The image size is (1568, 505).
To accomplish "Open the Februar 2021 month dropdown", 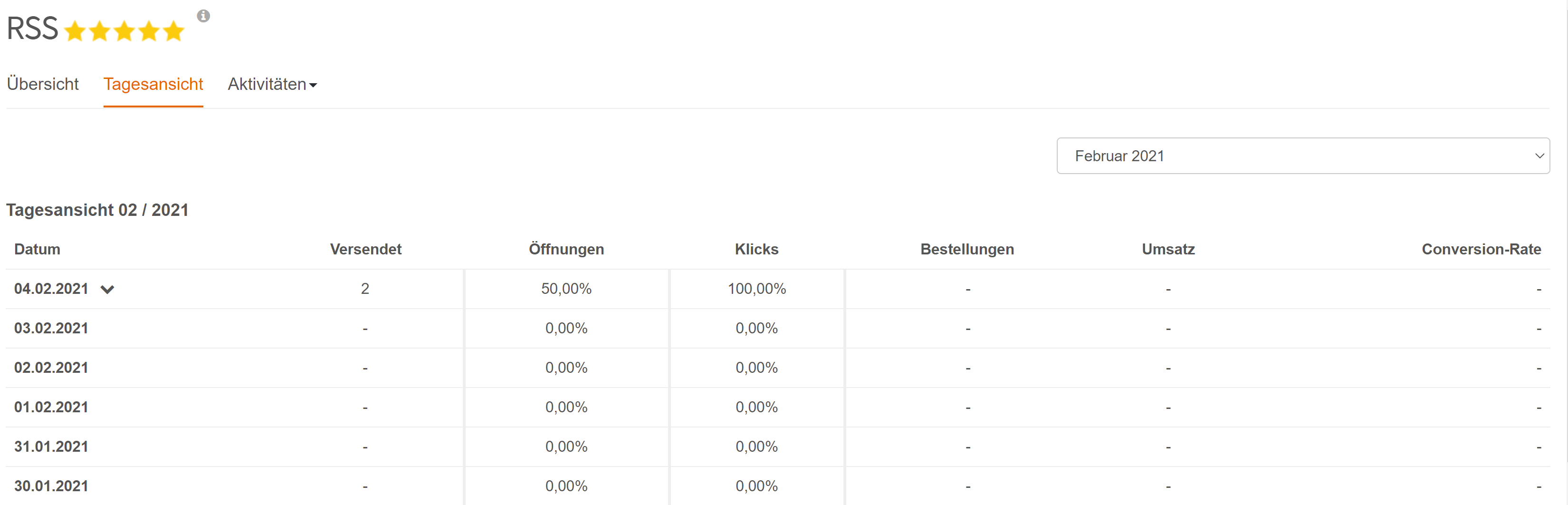I will (x=1302, y=156).
